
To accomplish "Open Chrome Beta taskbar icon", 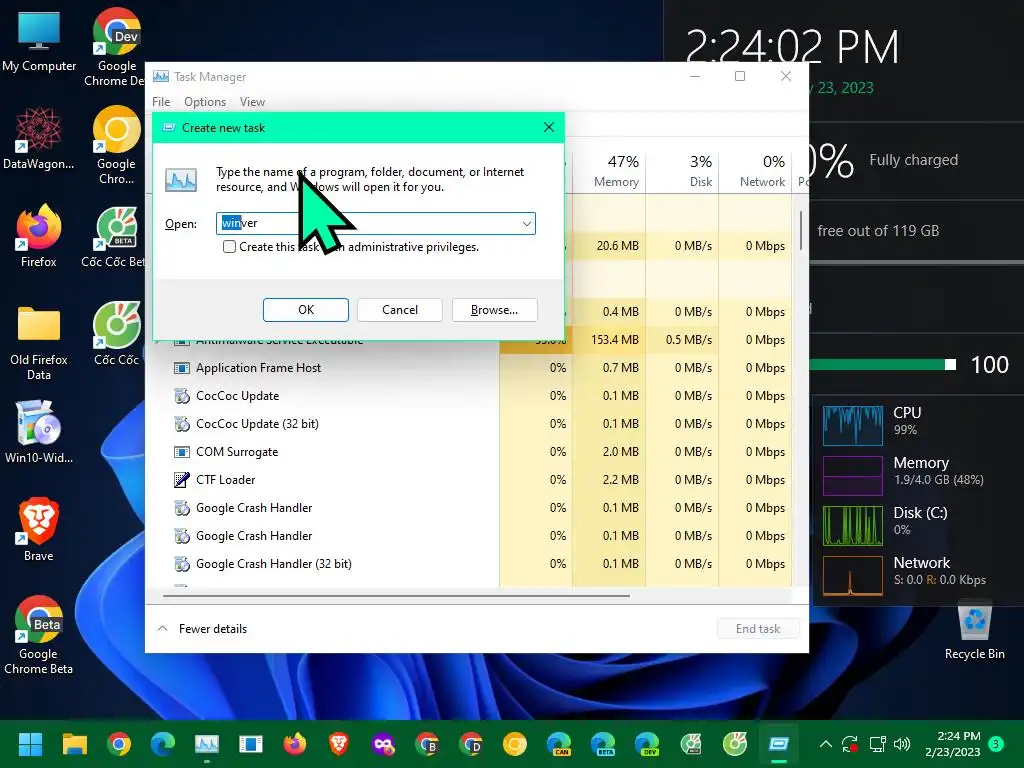I will 426,744.
